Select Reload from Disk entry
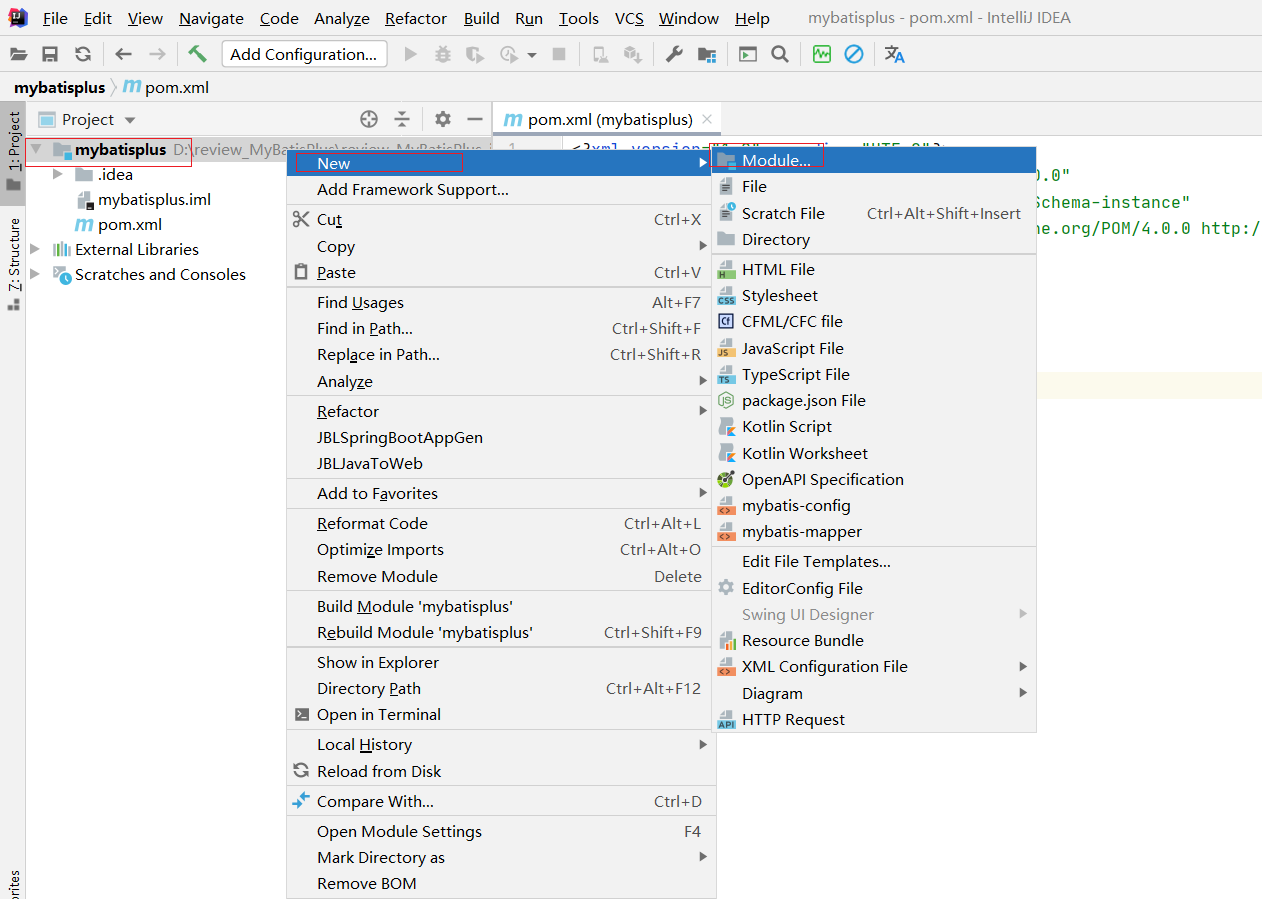Screen dimensions: 1262x899 500,771
